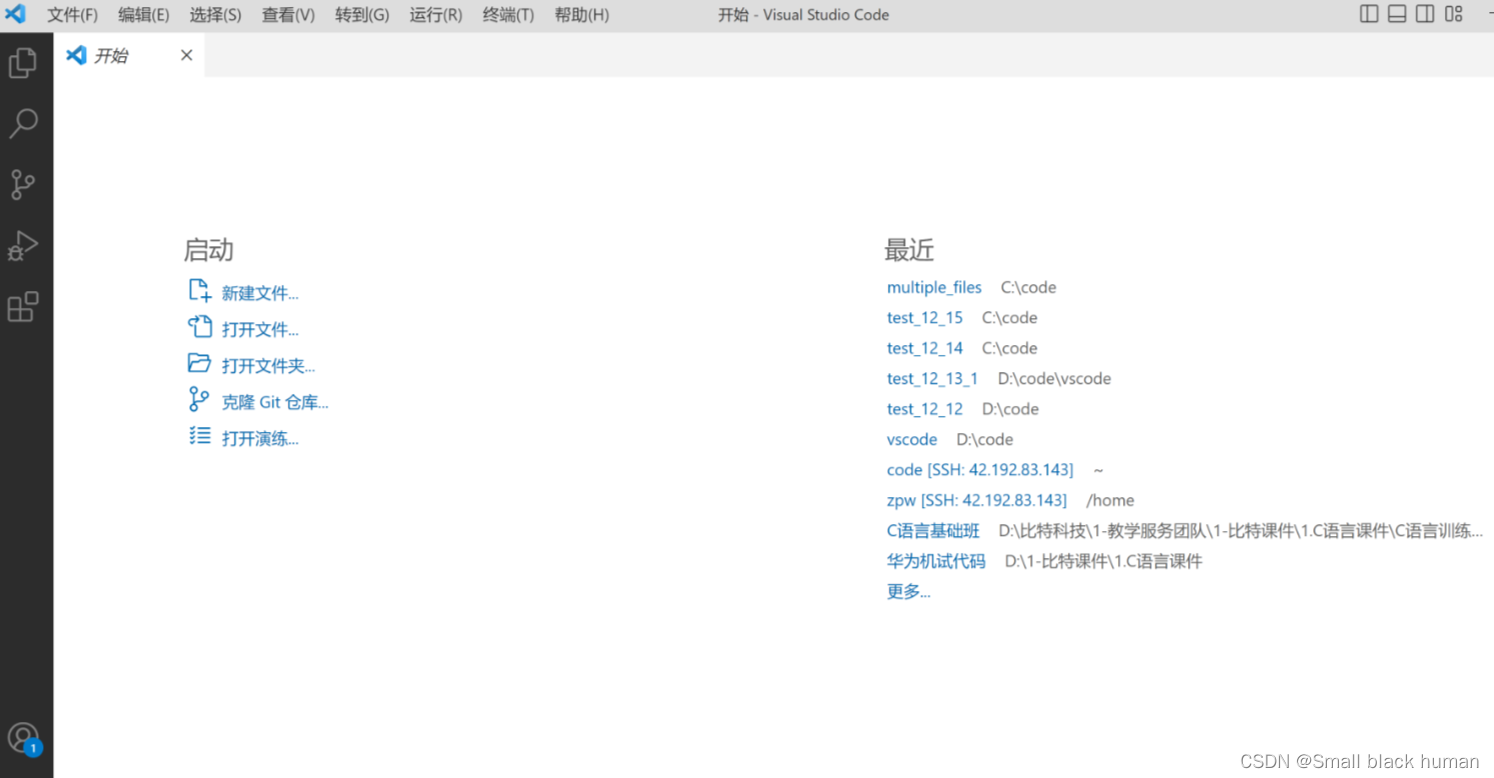This screenshot has height=778, width=1494.
Task: Open the Run and Debug view
Action: point(22,246)
